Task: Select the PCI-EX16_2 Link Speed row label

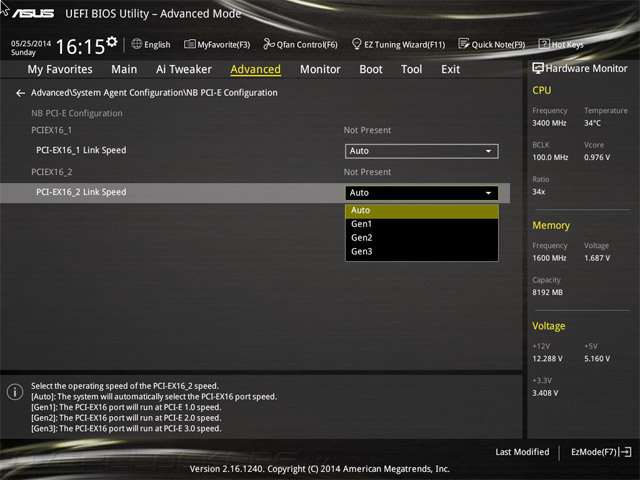Action: click(x=81, y=192)
